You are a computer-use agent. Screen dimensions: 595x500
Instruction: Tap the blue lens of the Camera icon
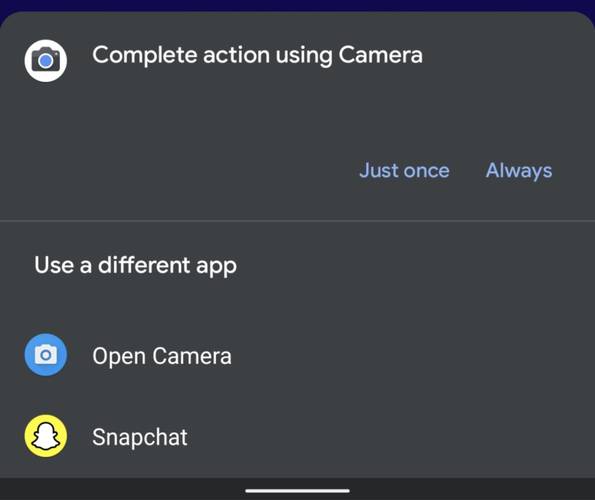pos(46,61)
